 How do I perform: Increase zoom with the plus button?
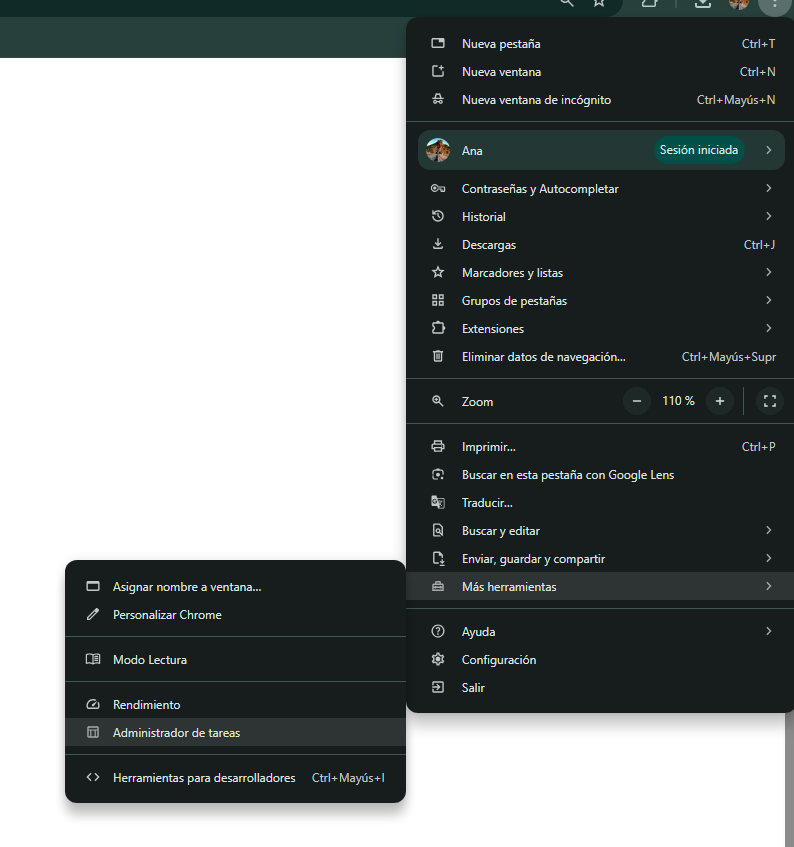[x=719, y=401]
